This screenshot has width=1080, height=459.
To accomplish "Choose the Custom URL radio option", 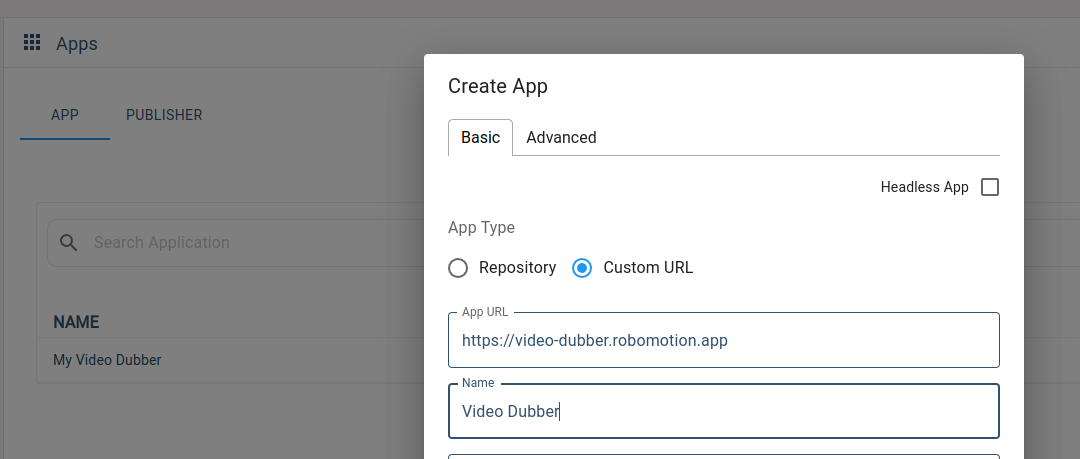I will [582, 267].
